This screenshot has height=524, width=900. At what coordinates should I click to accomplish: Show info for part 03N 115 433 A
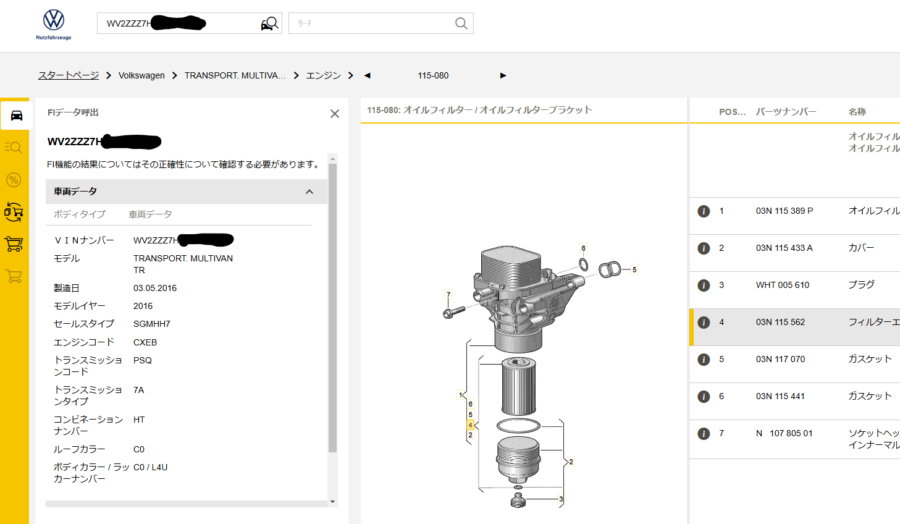704,249
